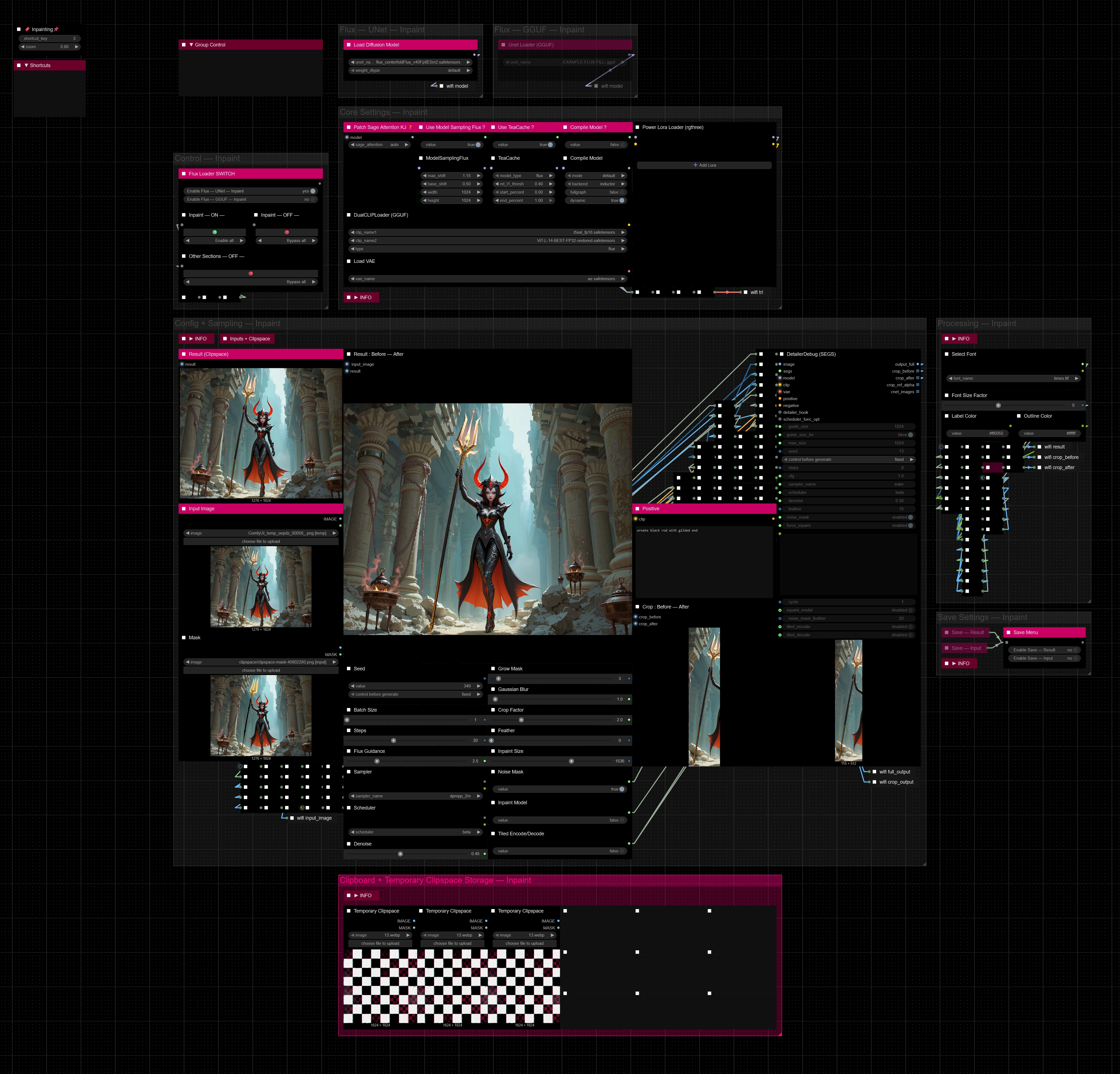This screenshot has width=1120, height=1074.
Task: Collapse the Power Lora Loader node
Action: pos(637,128)
